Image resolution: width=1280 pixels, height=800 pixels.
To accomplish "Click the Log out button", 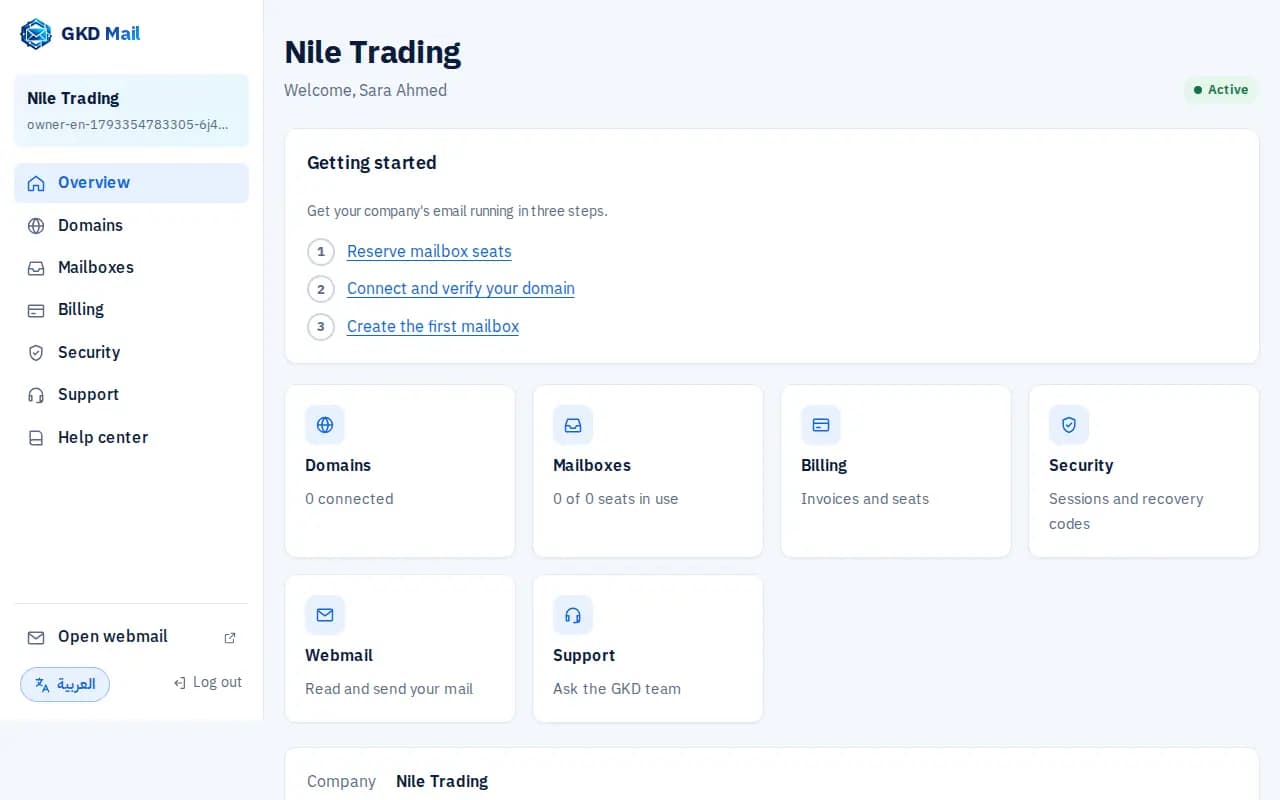I will tap(208, 683).
